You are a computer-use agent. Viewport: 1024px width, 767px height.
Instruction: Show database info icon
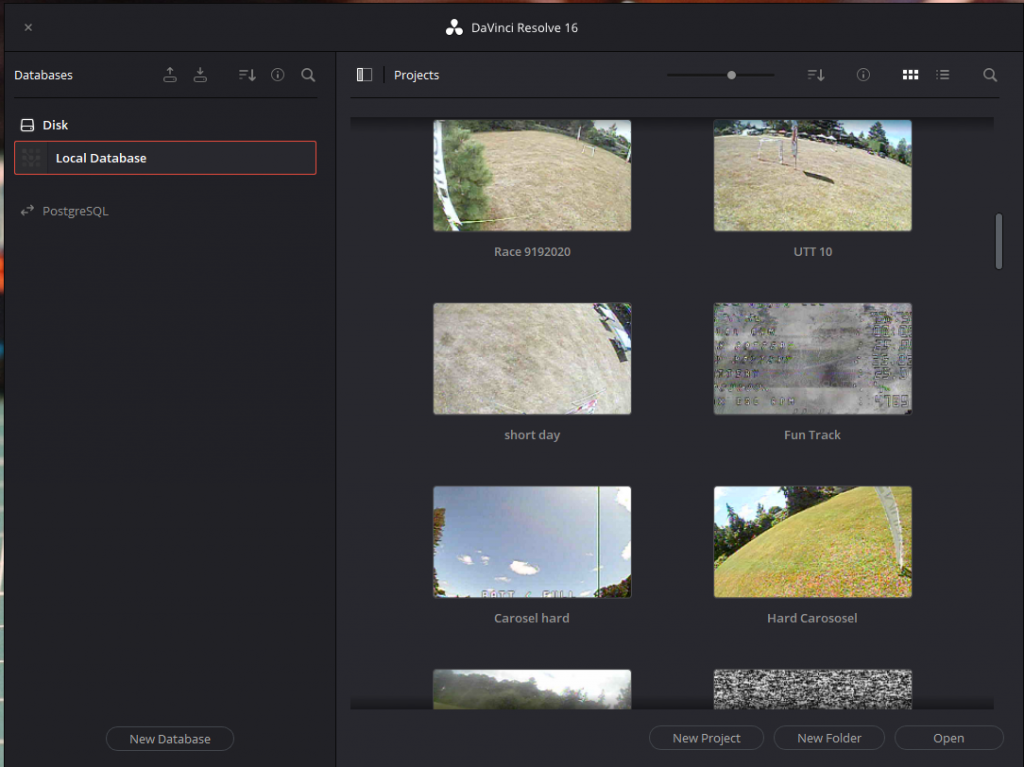[x=278, y=75]
